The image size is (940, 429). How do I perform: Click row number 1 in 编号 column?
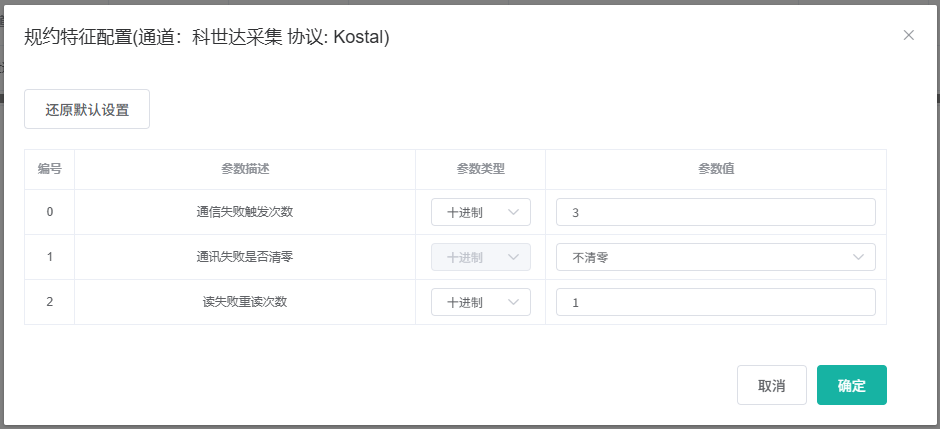50,257
